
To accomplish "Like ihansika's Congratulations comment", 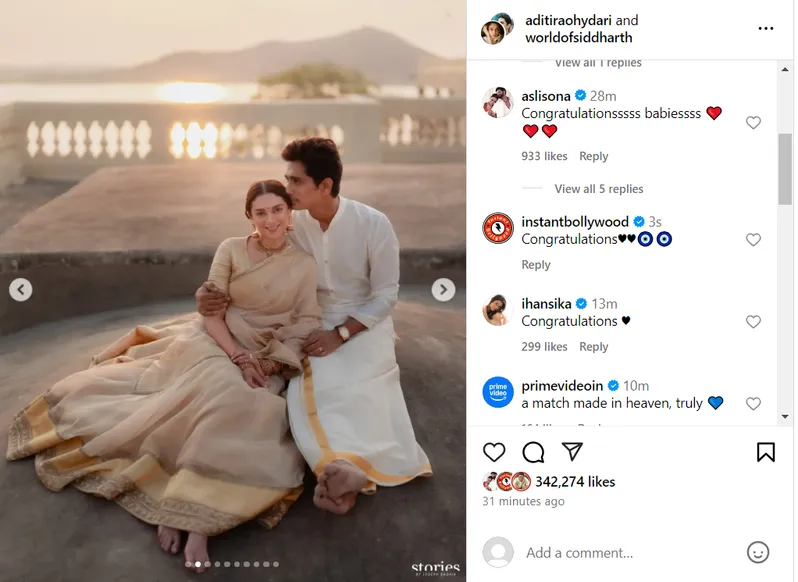I will click(753, 322).
